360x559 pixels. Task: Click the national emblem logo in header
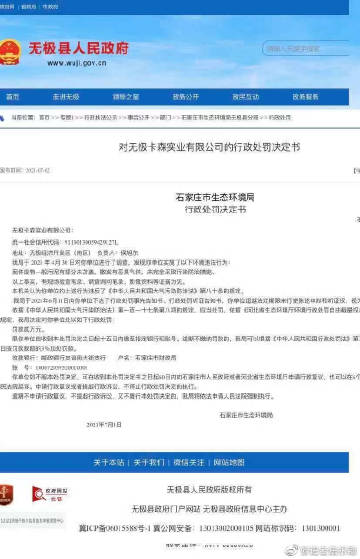click(9, 52)
